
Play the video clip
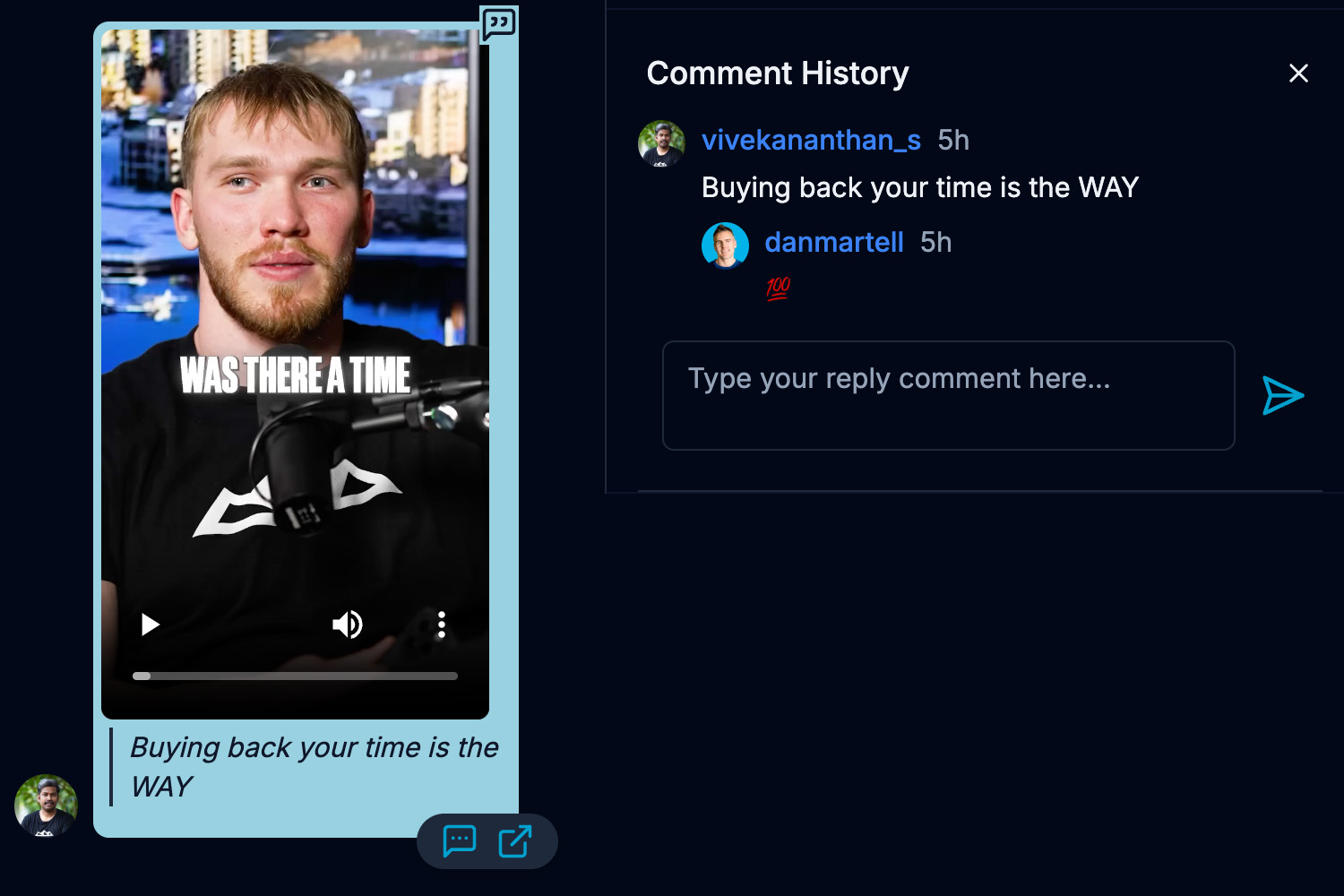tap(151, 625)
